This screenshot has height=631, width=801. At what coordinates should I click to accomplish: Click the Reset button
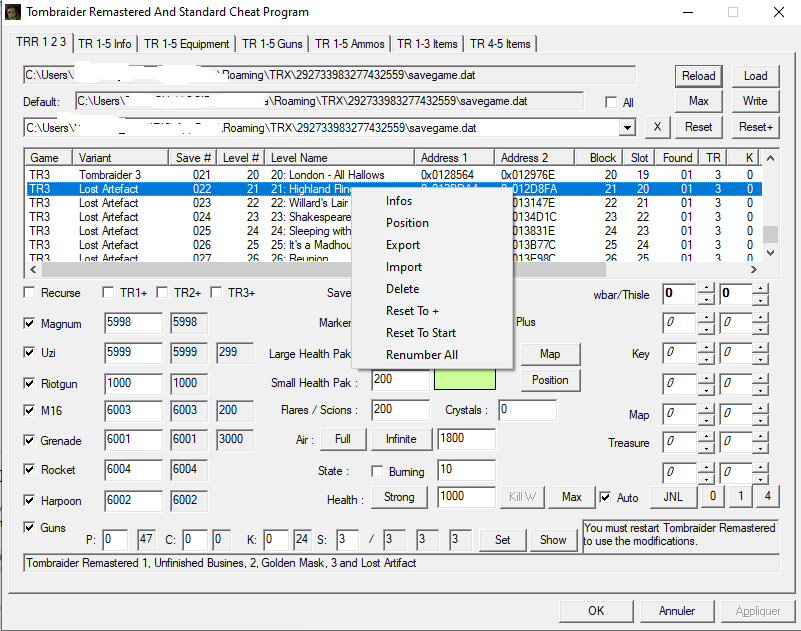pos(698,127)
